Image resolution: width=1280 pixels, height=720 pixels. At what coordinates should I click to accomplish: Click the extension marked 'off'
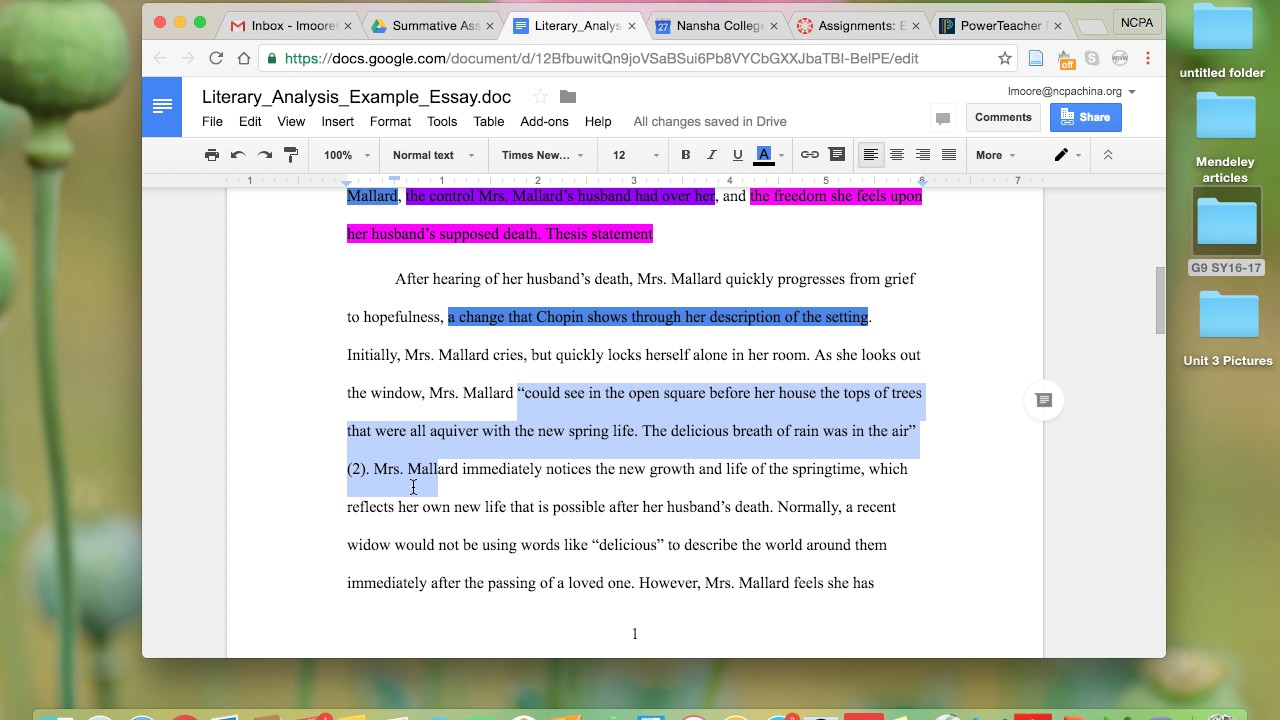(1065, 59)
